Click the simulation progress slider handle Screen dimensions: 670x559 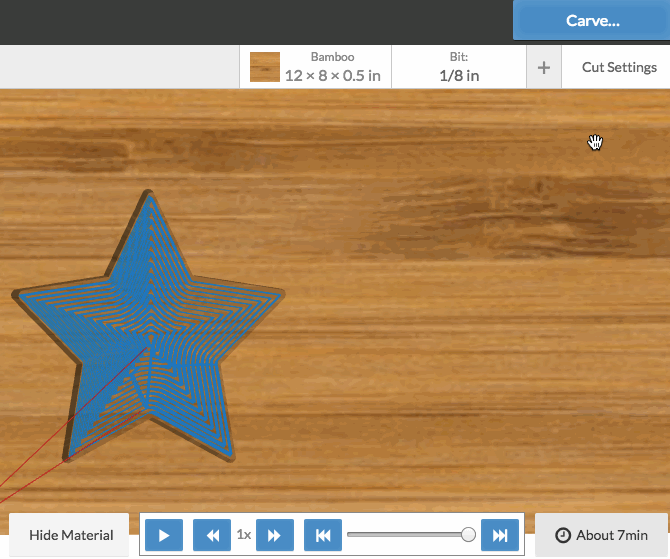(x=468, y=535)
